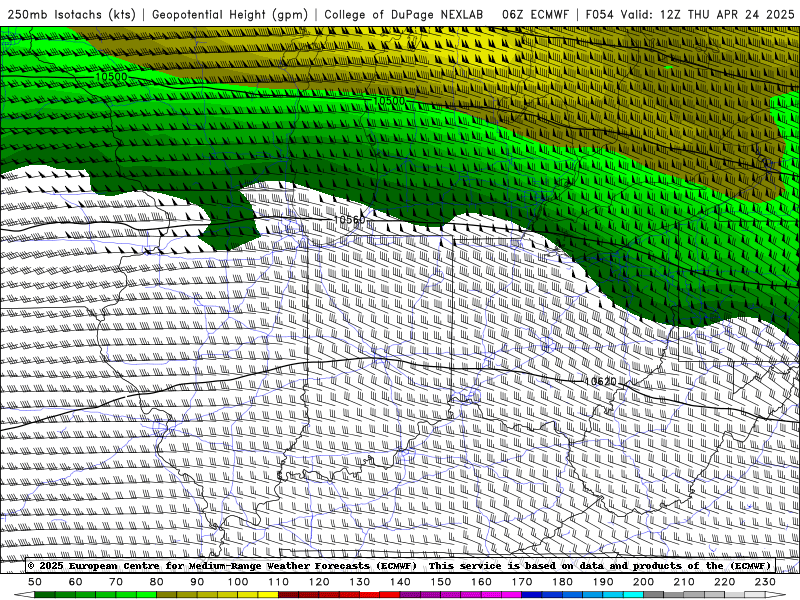
Task: Click the 110 value on the legend scale
Action: (279, 582)
